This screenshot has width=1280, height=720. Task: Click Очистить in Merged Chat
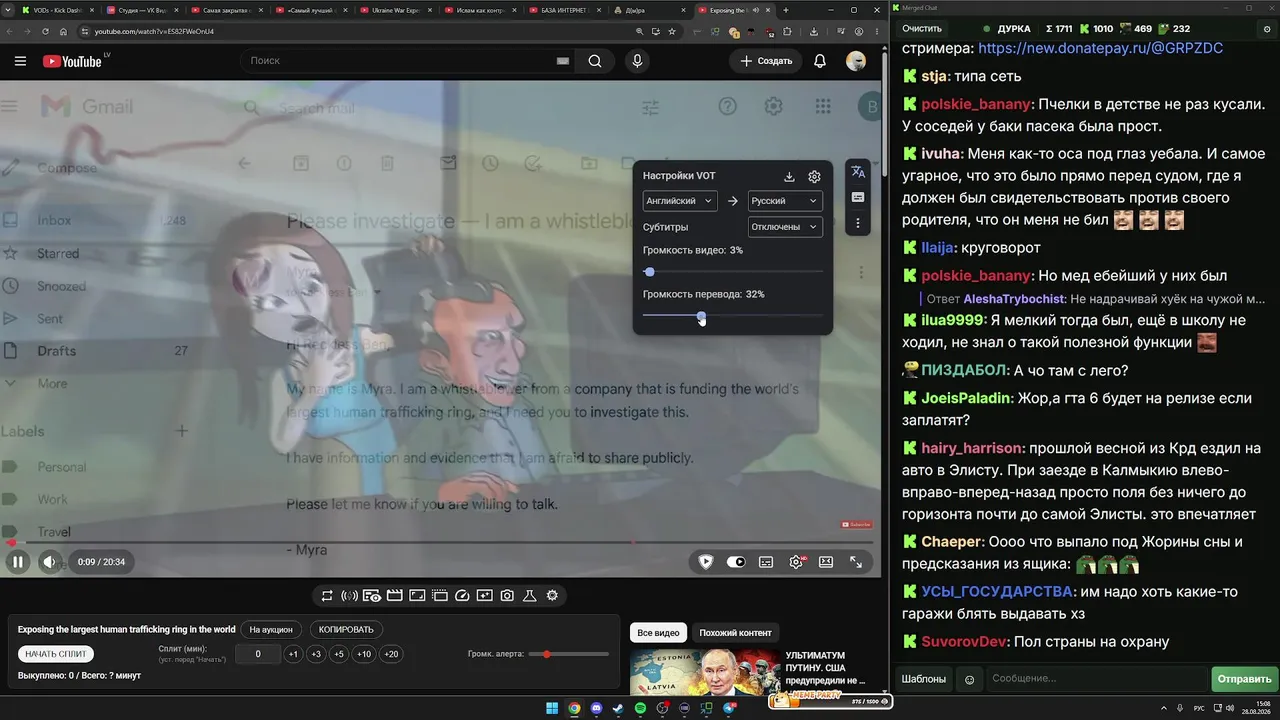point(922,29)
